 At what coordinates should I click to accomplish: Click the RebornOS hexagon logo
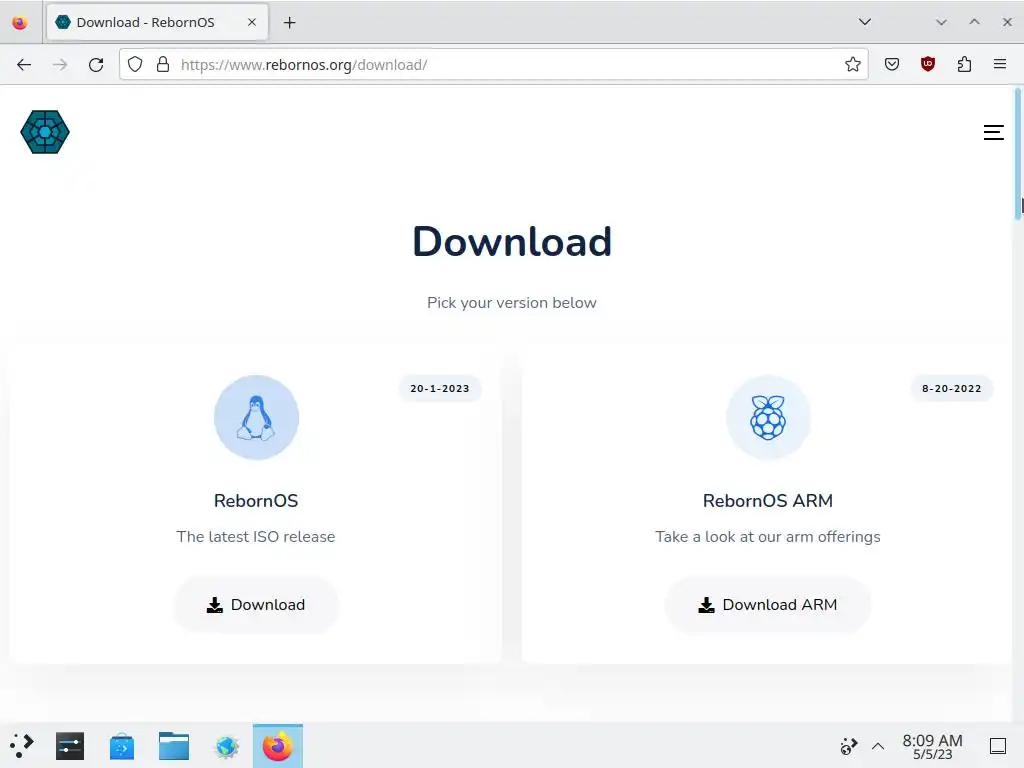pyautogui.click(x=45, y=132)
